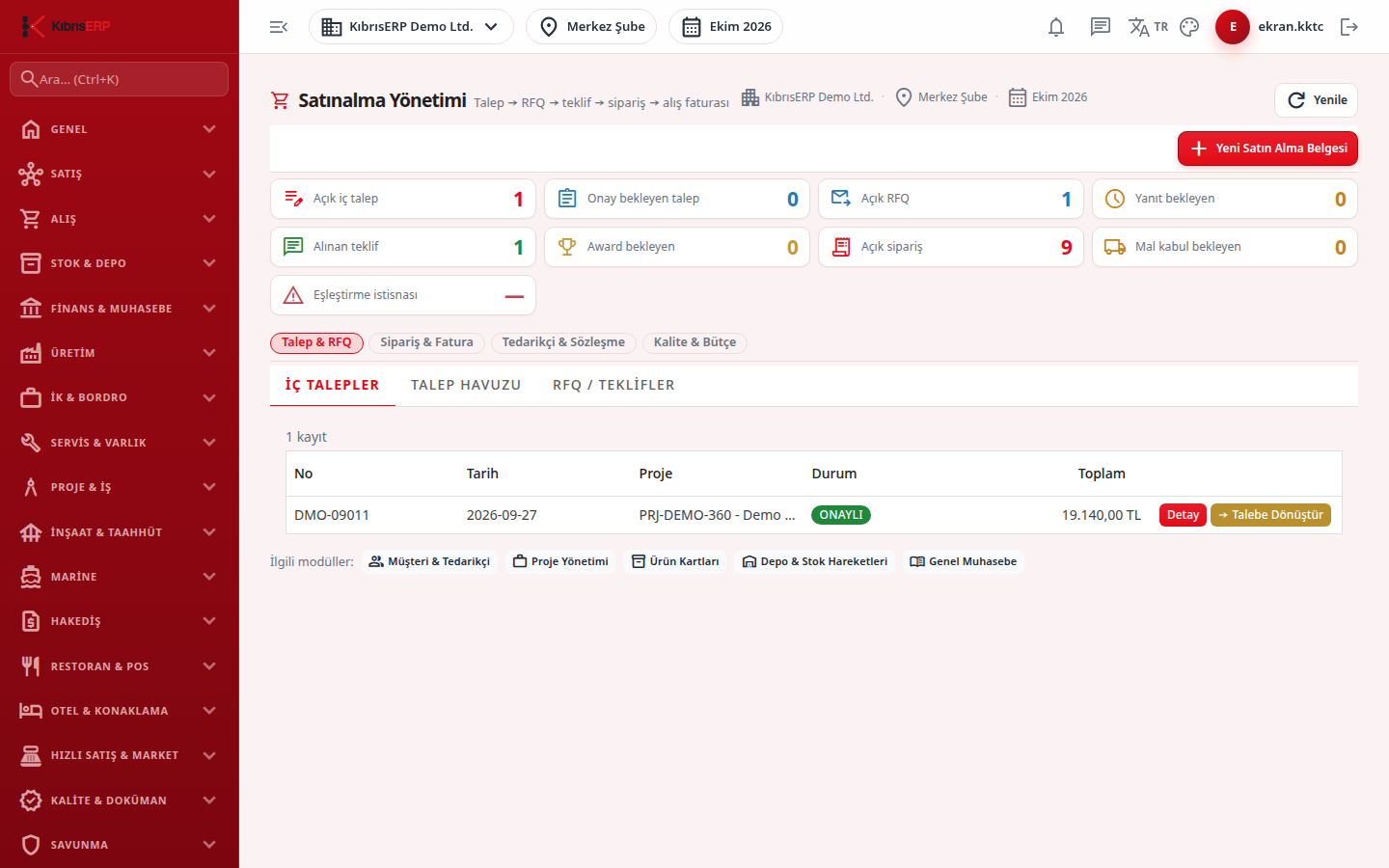Open RFQ / TEKLİFLER tab

click(613, 385)
